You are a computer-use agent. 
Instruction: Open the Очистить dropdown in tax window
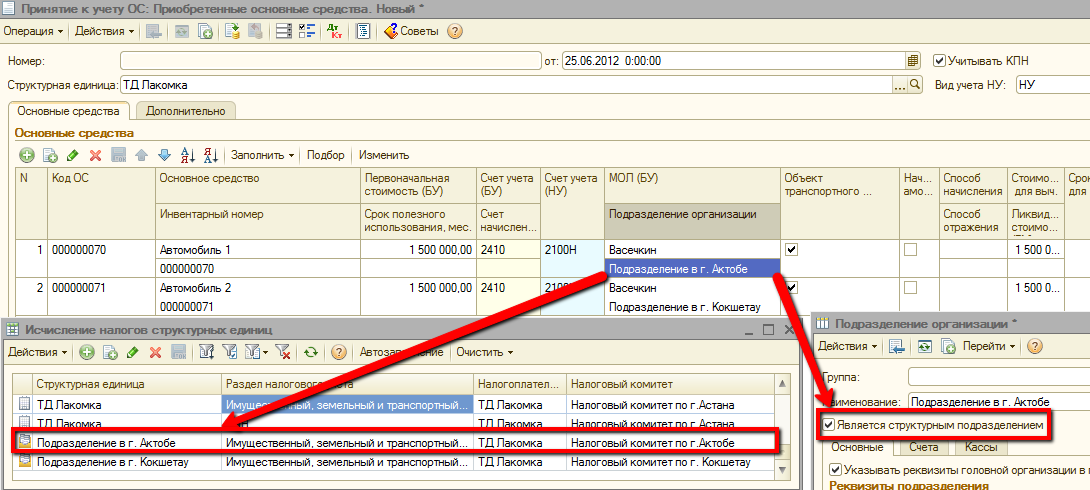click(x=485, y=352)
